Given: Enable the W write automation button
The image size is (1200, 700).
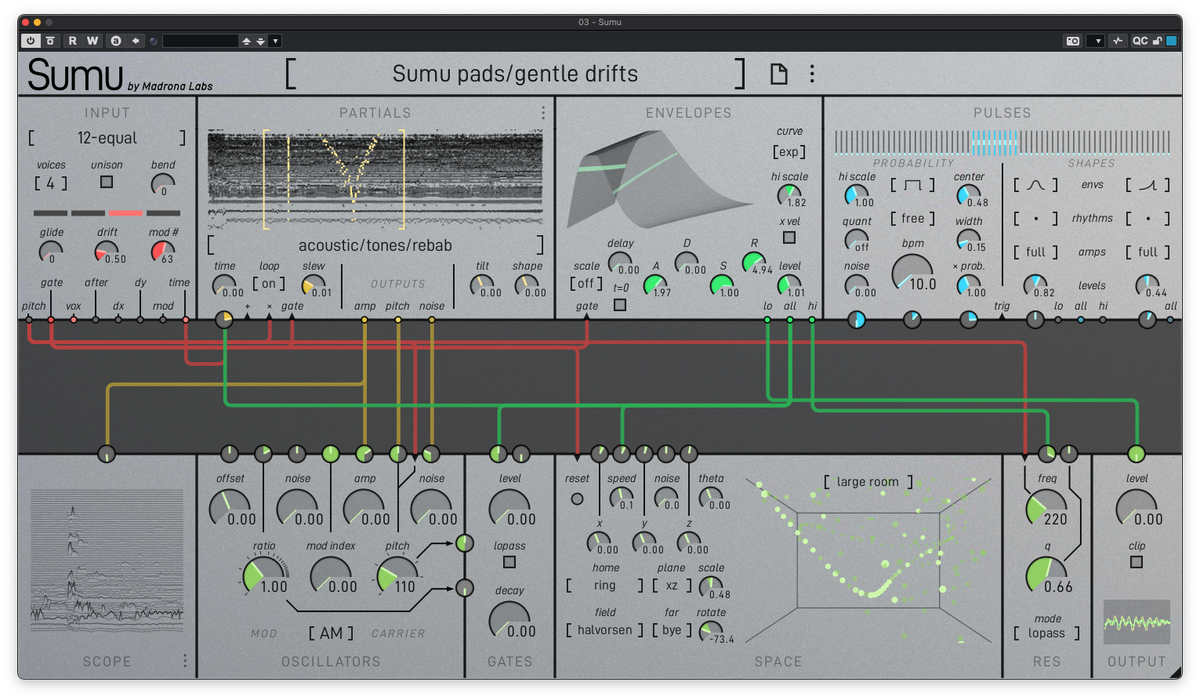Looking at the screenshot, I should point(92,41).
